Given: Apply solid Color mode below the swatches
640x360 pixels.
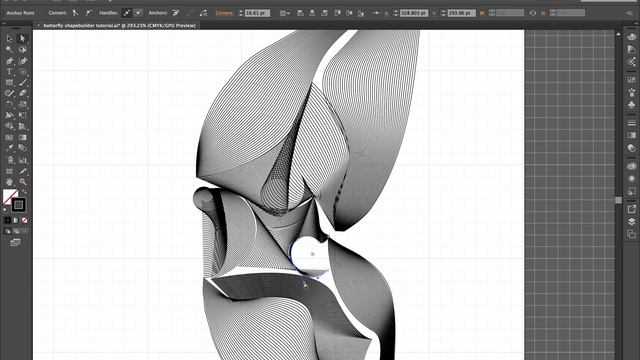Looking at the screenshot, I should click(x=8, y=220).
